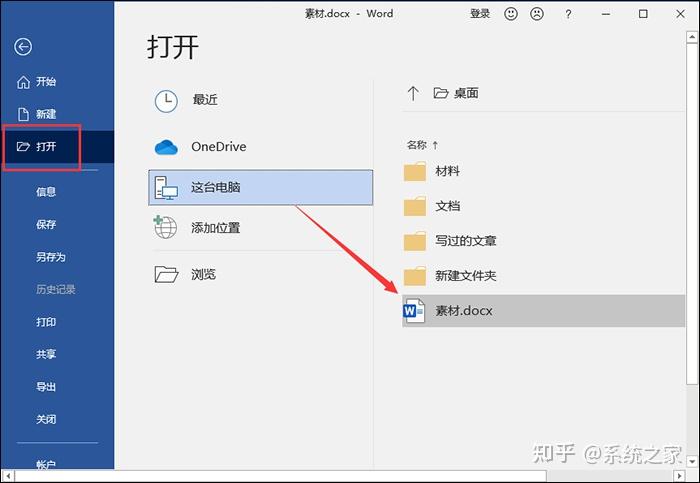Screen dimensions: 700x483
Task: Open the 信息 menu item
Action: [x=46, y=192]
